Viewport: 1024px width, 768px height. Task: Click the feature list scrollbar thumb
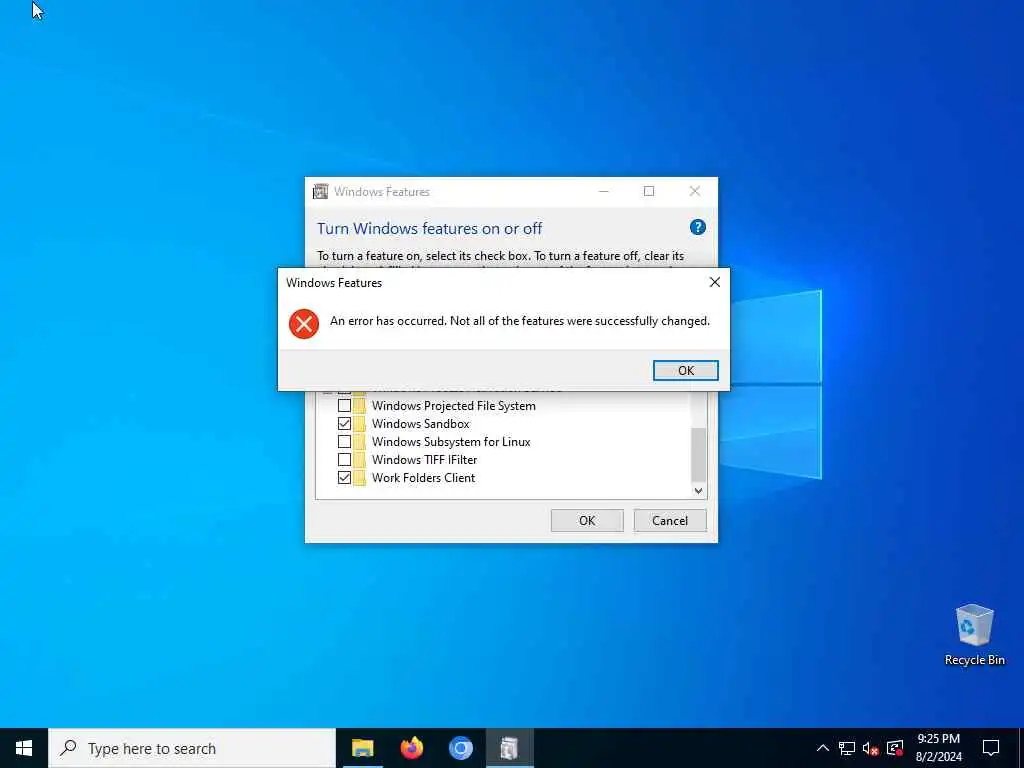(x=698, y=455)
